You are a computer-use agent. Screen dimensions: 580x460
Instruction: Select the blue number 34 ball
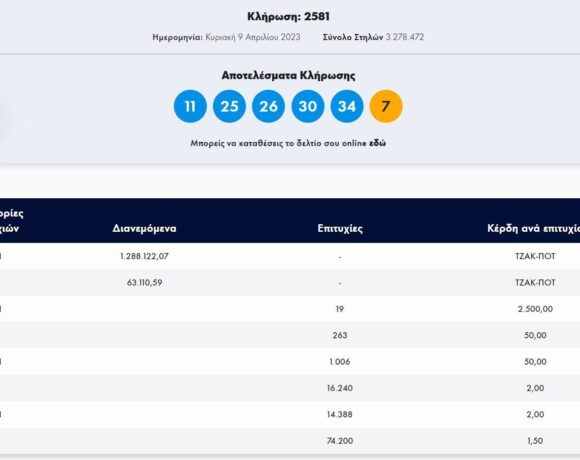point(347,106)
